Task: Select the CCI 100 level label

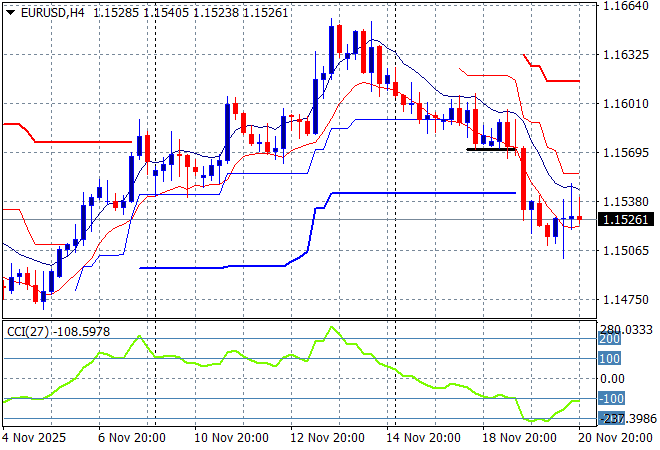Action: (x=609, y=359)
